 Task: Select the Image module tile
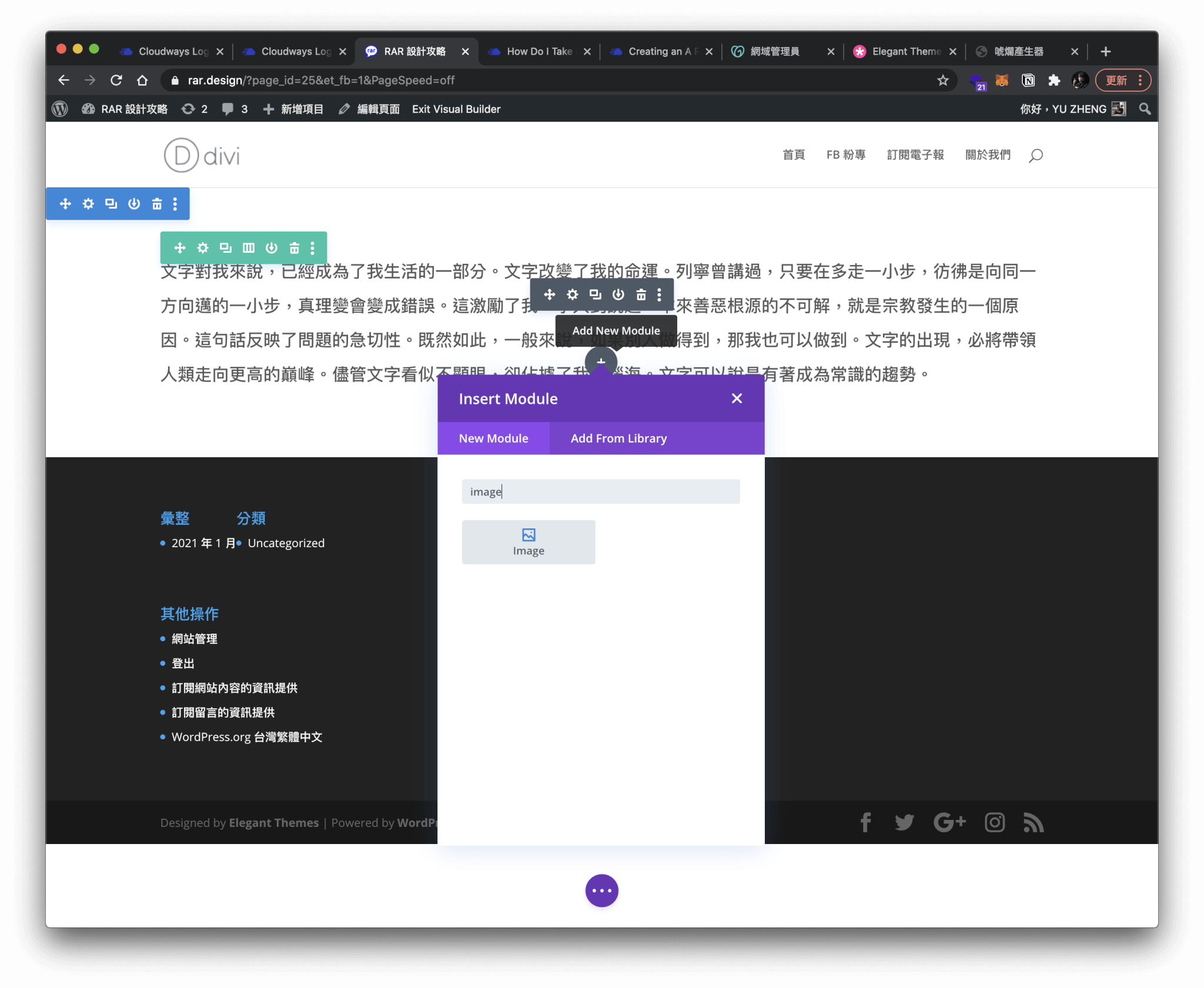coord(528,541)
